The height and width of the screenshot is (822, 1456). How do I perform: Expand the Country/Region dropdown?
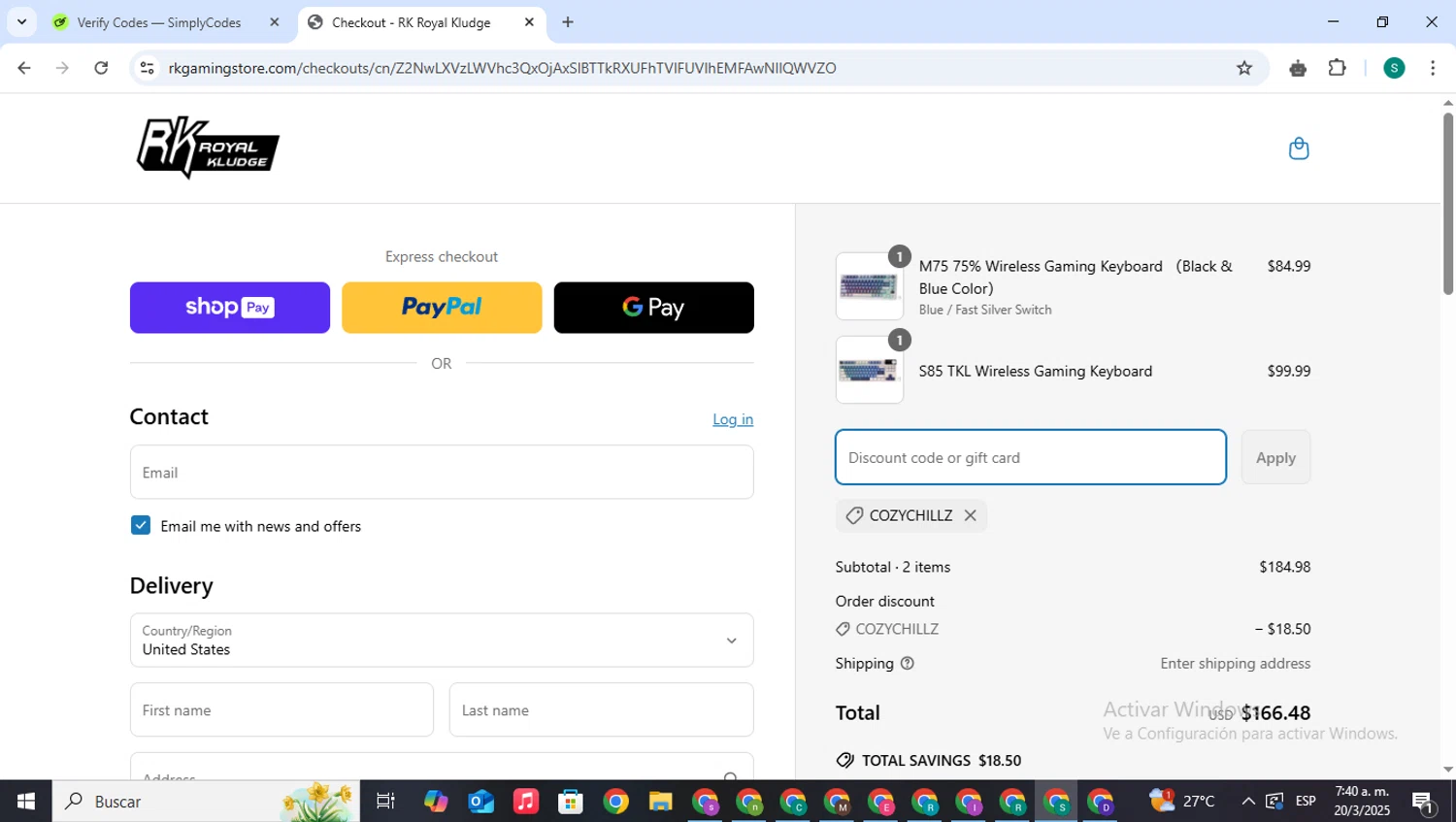(x=442, y=641)
